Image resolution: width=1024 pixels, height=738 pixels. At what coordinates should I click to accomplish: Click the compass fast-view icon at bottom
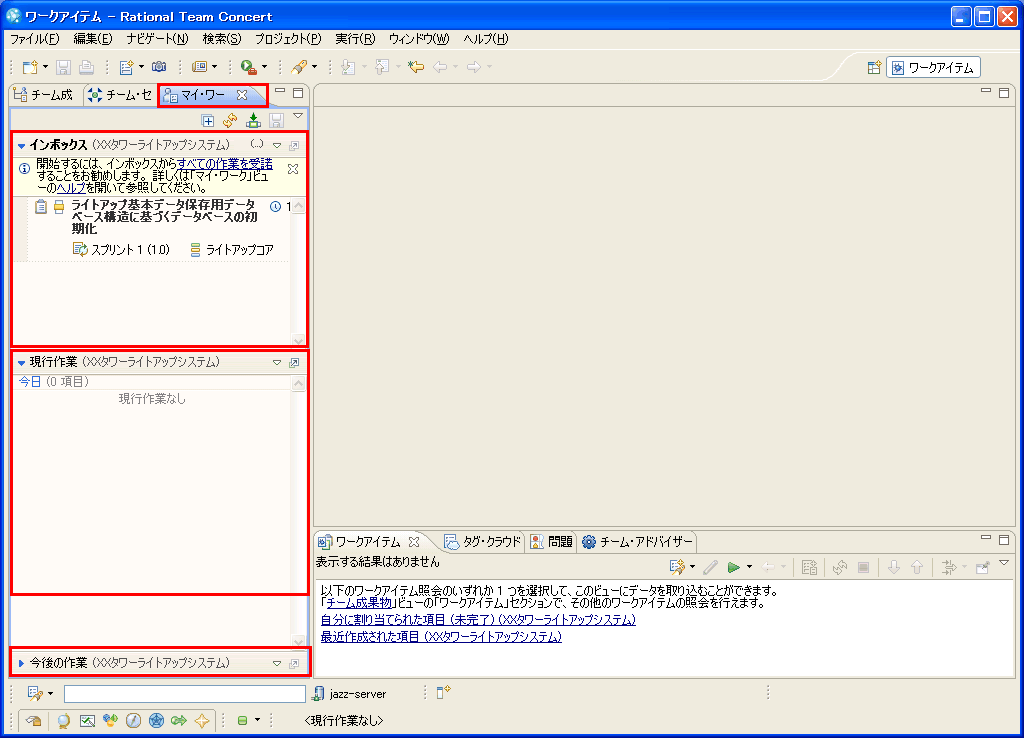(x=133, y=720)
